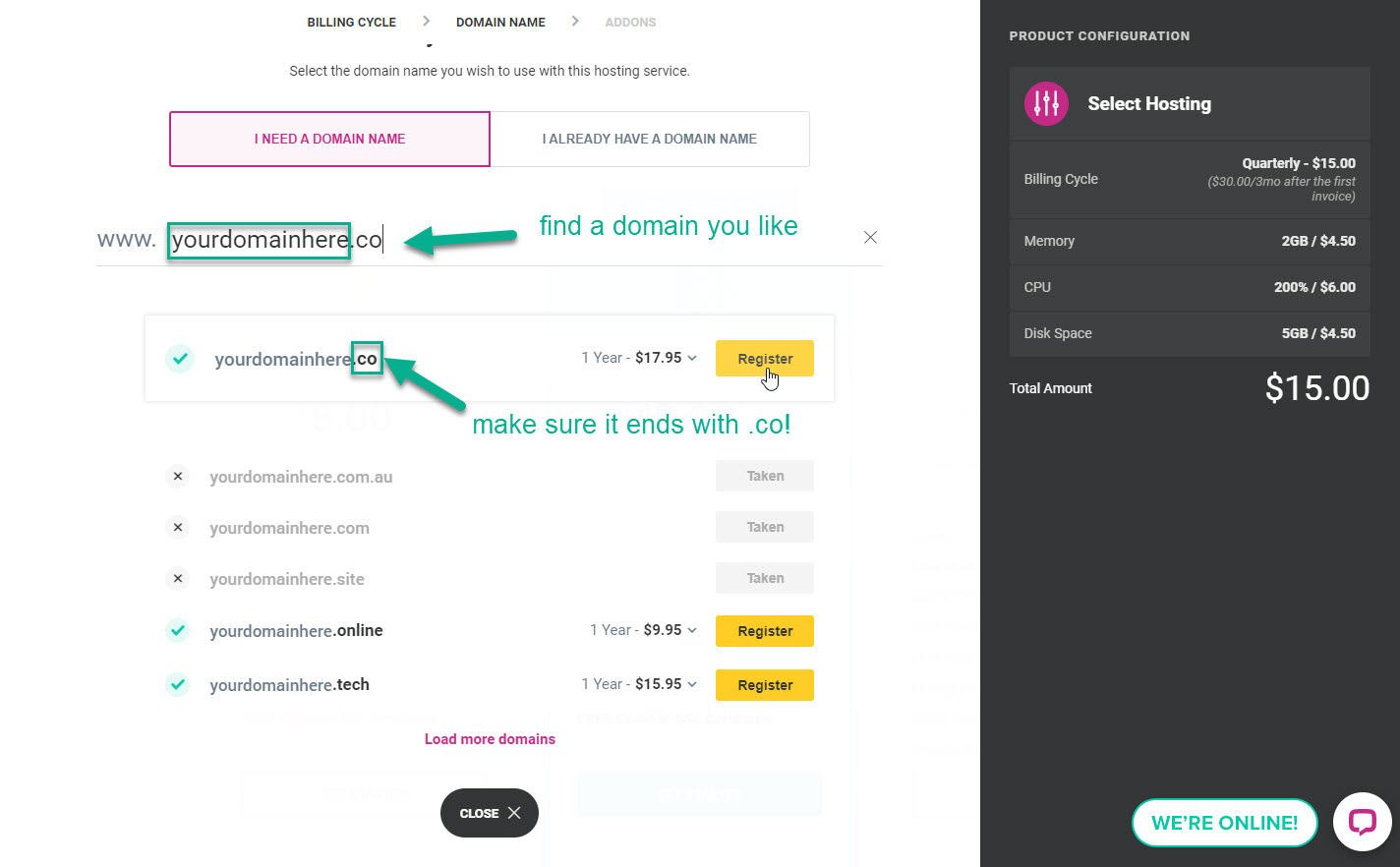Click the X icon beside yourdomainhere.com.au
The height and width of the screenshot is (867, 1400).
point(177,476)
